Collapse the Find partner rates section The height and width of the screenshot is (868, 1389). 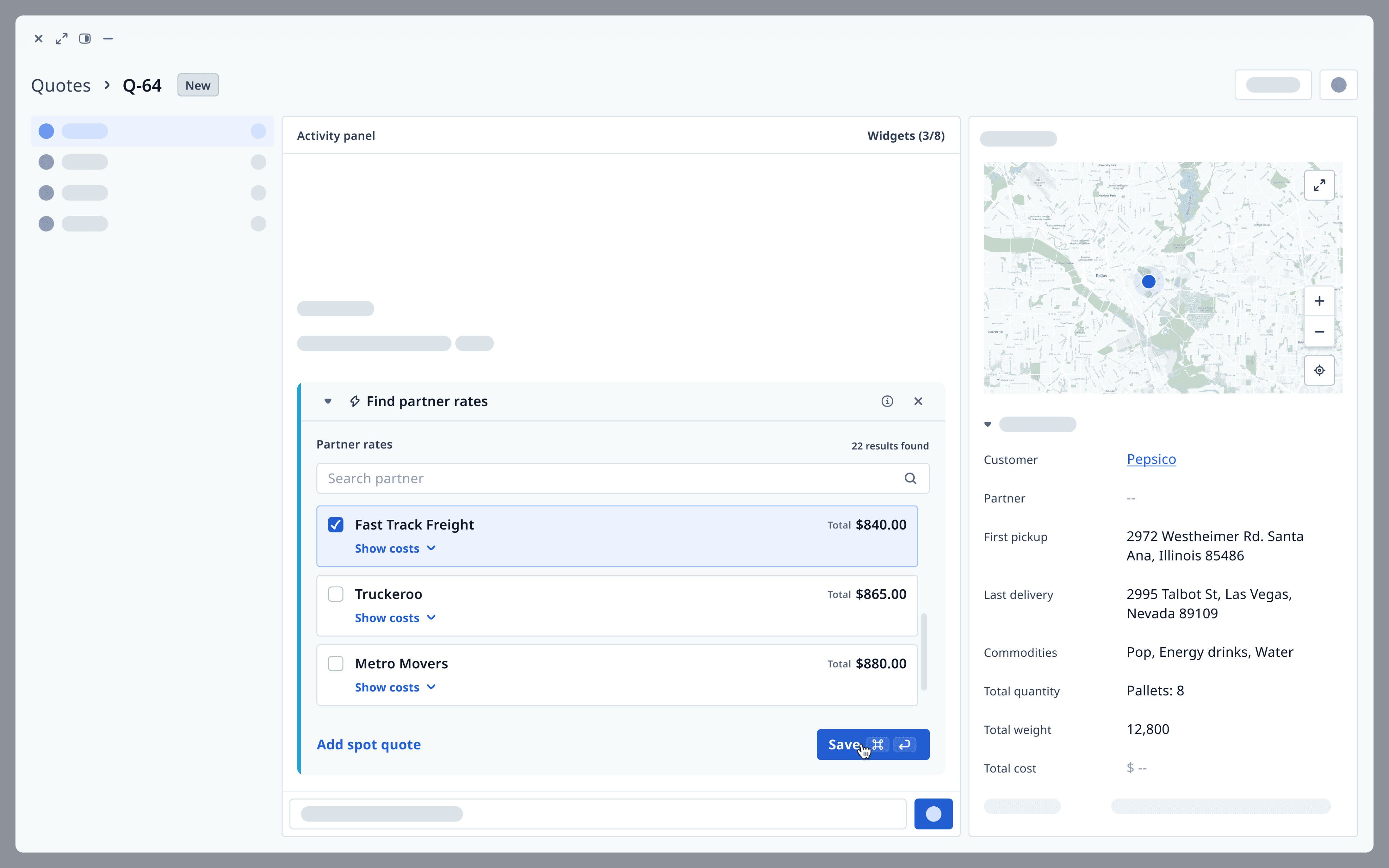[x=328, y=401]
